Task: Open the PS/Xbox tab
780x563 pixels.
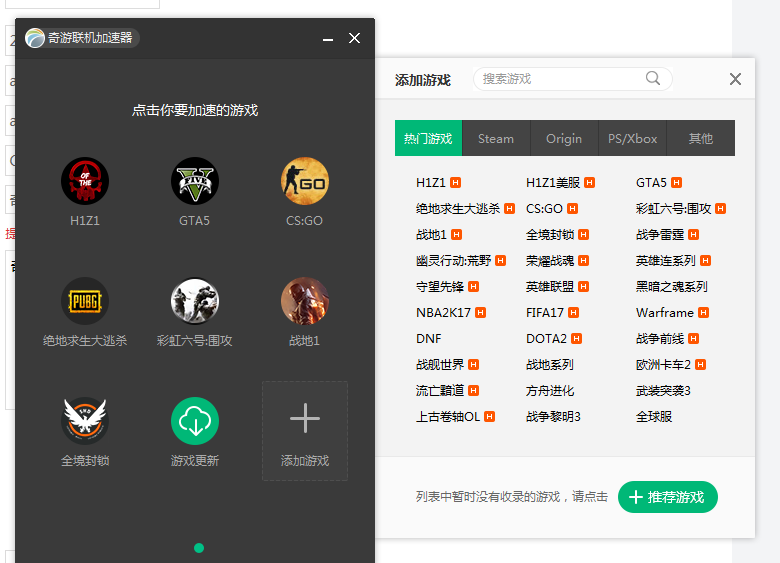Action: (632, 138)
